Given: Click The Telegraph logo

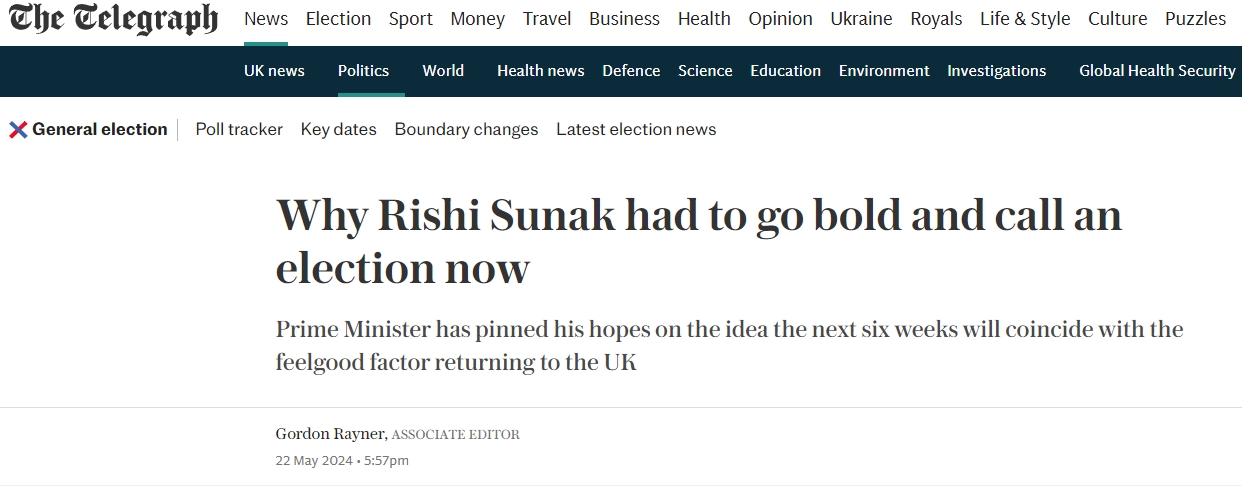Looking at the screenshot, I should [114, 18].
